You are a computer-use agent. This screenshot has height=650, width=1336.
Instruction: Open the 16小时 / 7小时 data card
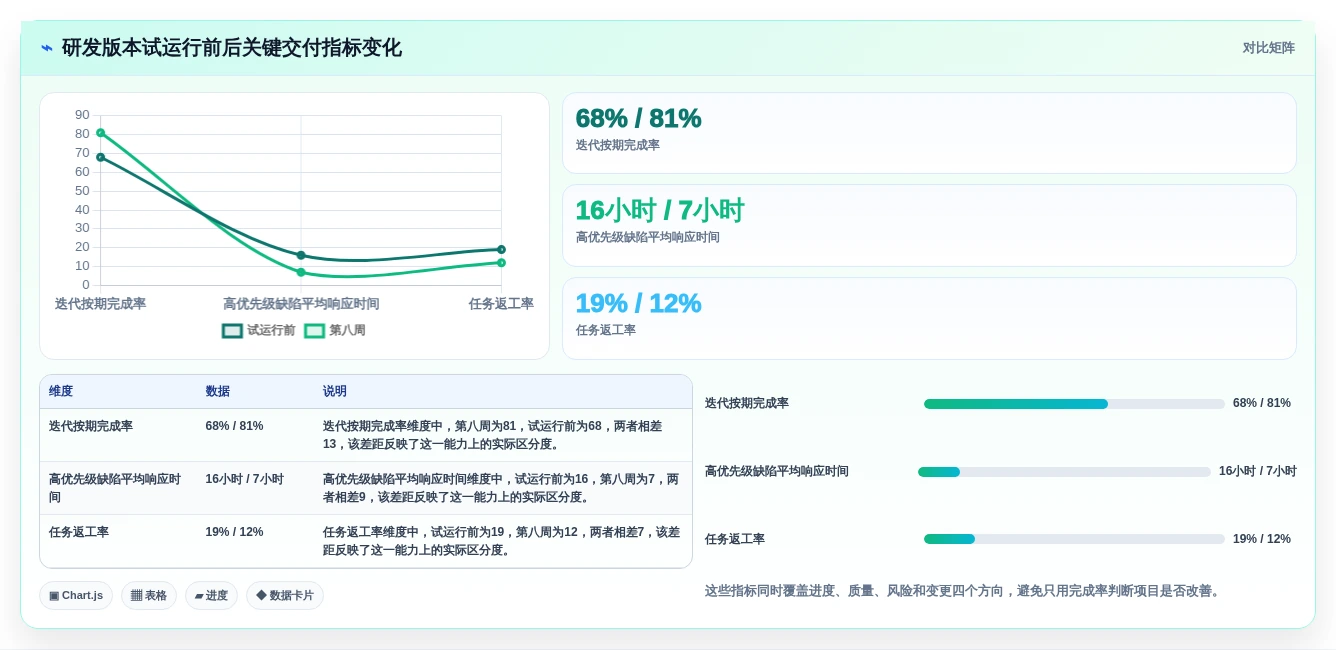coord(929,226)
